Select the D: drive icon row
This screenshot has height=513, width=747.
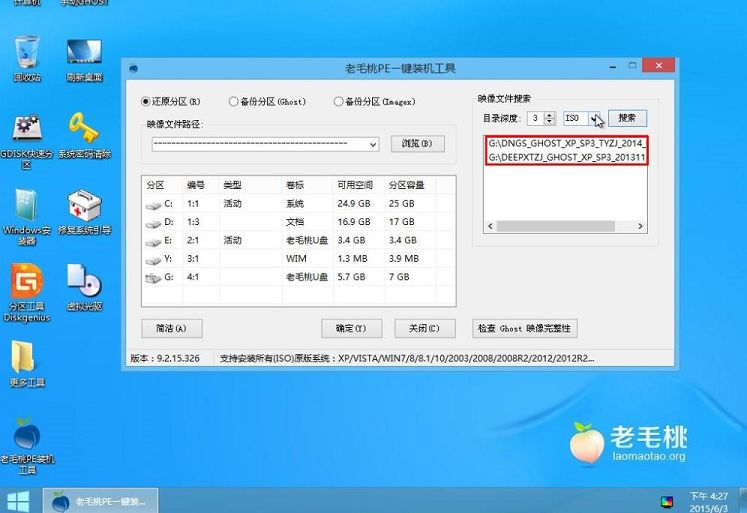[x=300, y=222]
